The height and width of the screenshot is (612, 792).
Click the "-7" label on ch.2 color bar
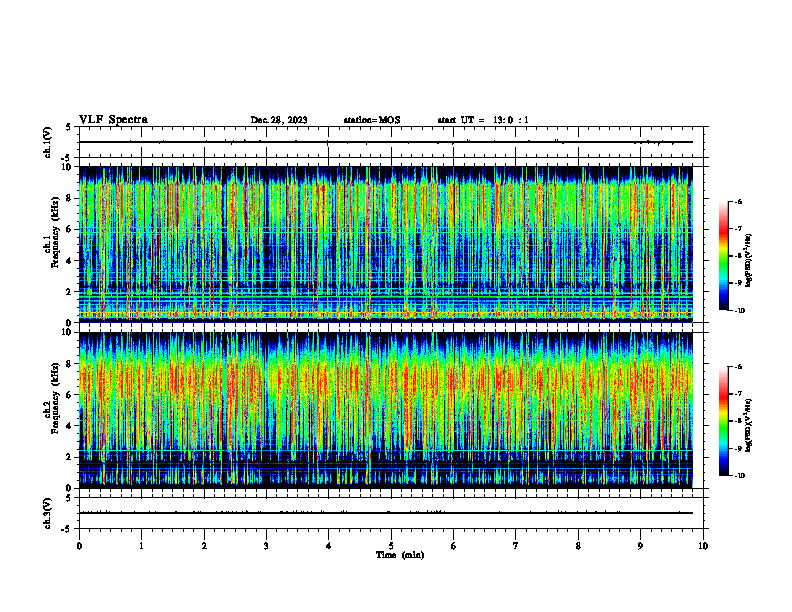(x=738, y=394)
